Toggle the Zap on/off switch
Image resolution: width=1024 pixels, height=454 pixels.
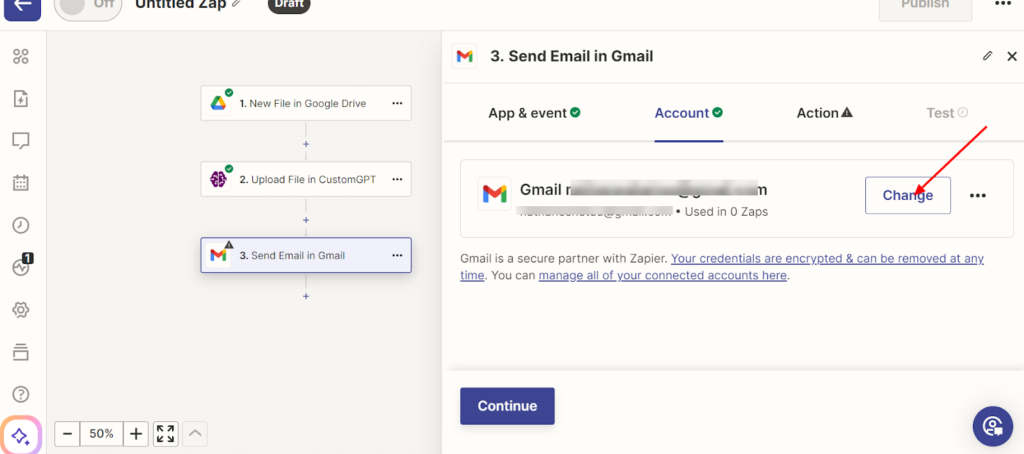coord(88,7)
